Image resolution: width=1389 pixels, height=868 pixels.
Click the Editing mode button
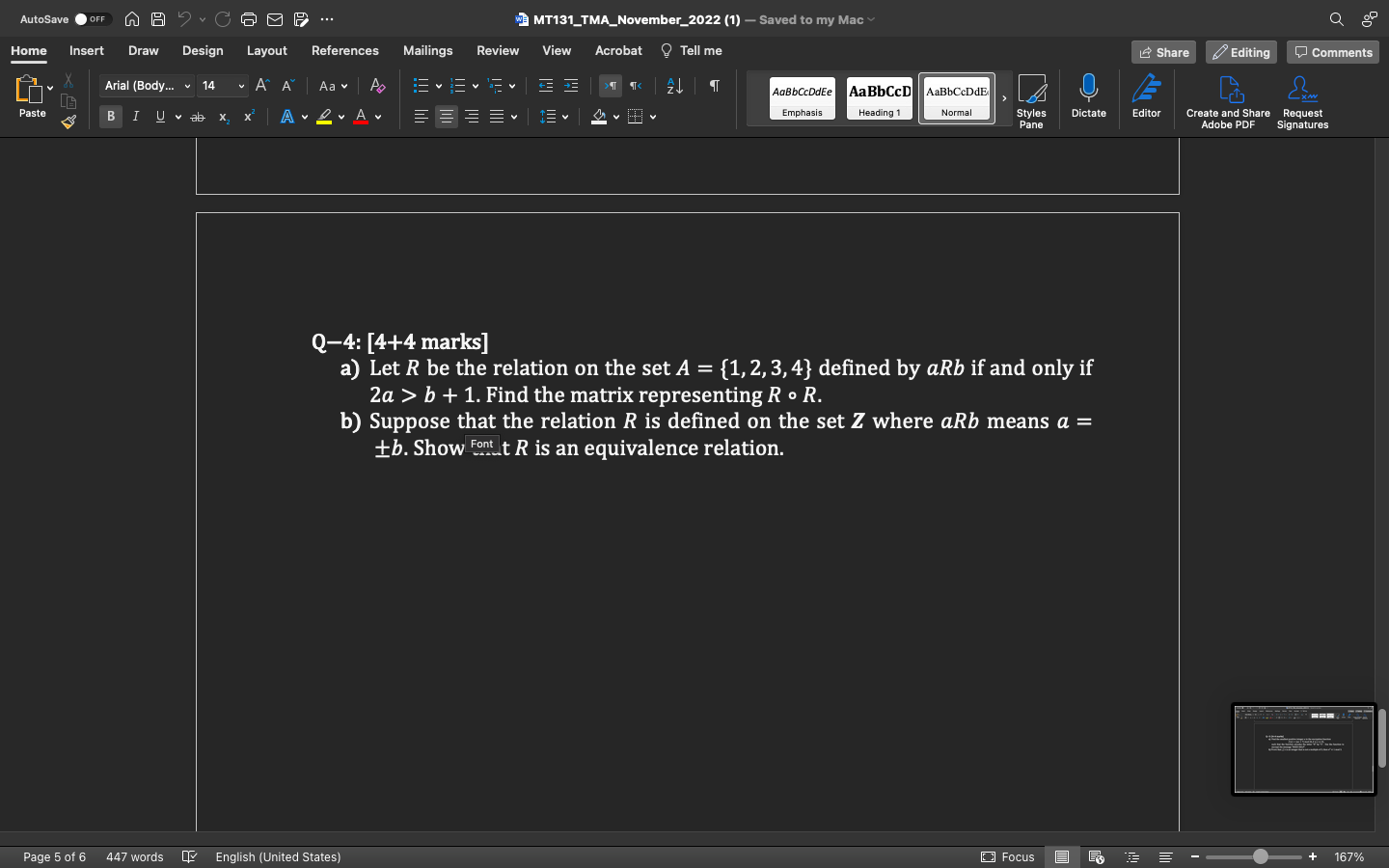click(1241, 52)
